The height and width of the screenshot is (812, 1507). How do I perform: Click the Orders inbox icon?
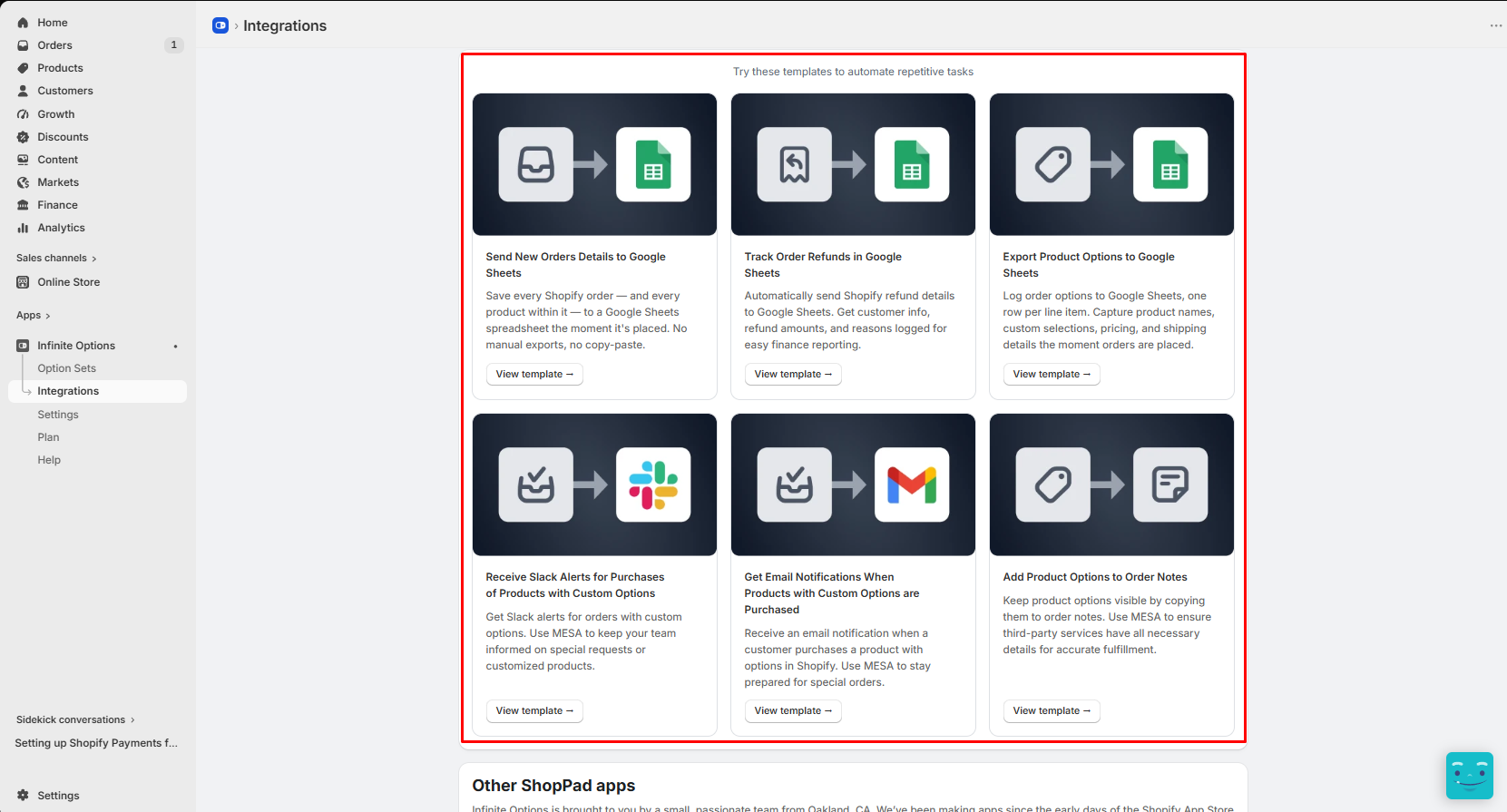(23, 45)
